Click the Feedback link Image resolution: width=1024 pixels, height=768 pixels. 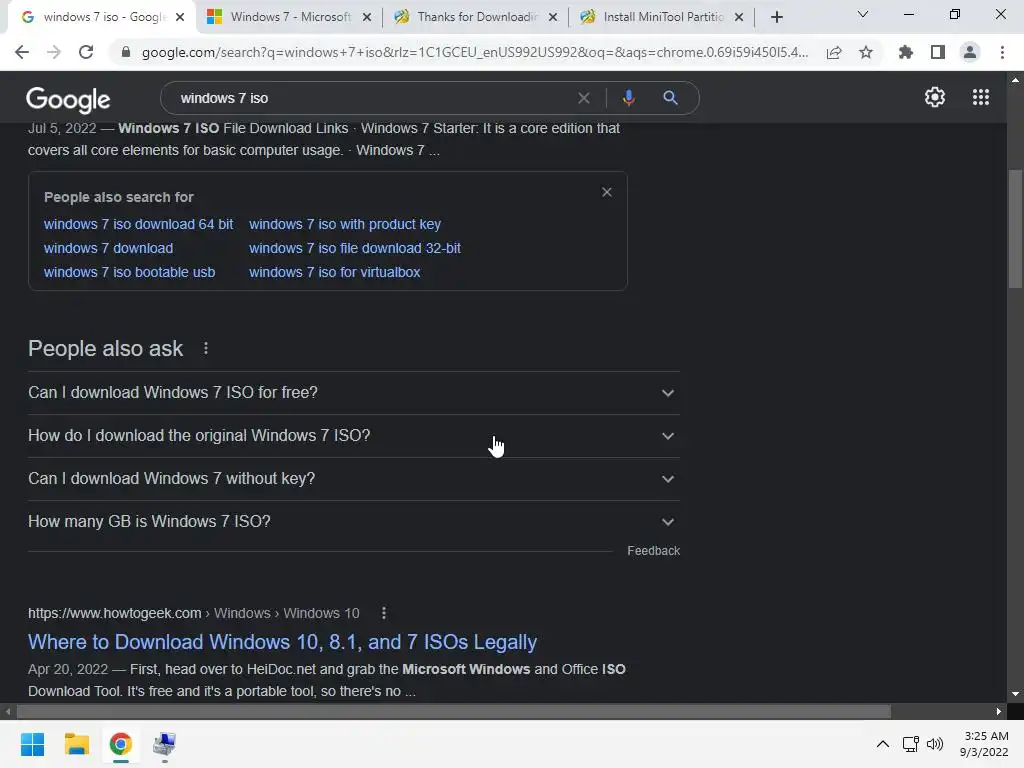653,551
